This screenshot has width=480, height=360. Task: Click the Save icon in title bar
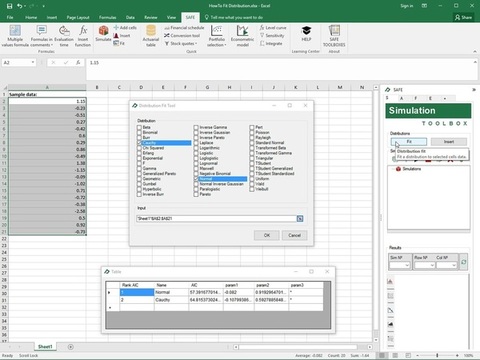pyautogui.click(x=9, y=6)
